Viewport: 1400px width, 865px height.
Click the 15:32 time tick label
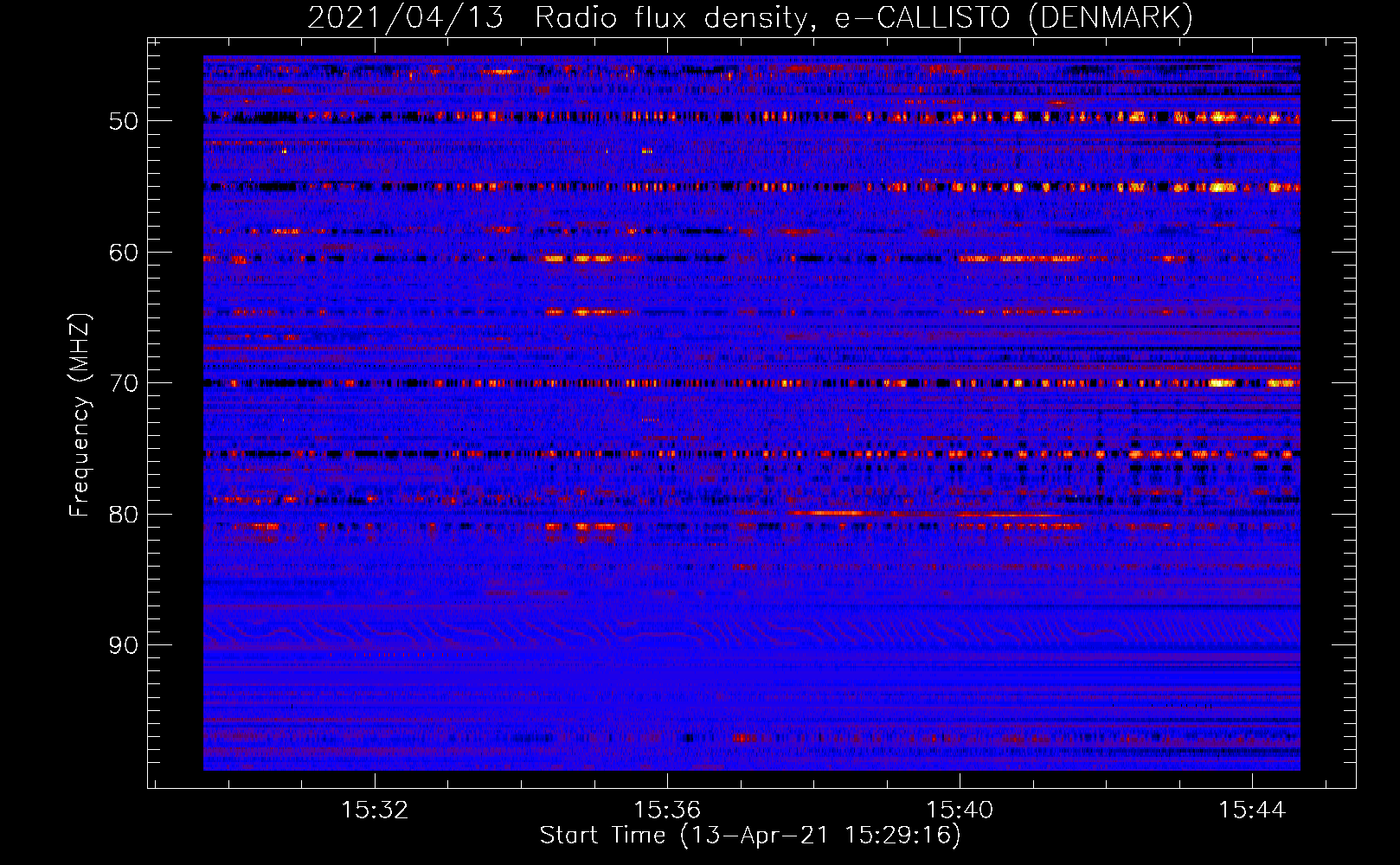coord(375,811)
